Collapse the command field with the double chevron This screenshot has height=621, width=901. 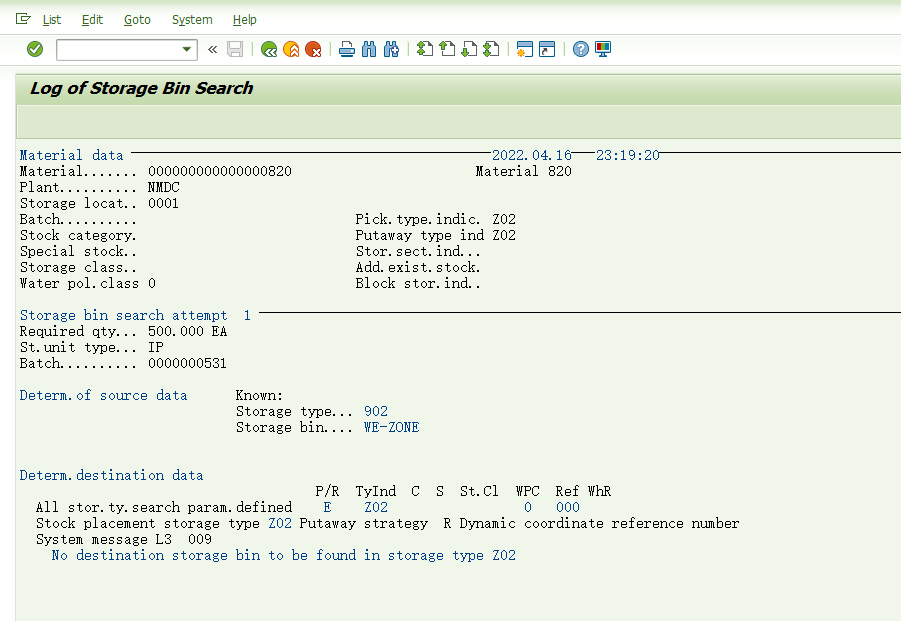(x=213, y=49)
